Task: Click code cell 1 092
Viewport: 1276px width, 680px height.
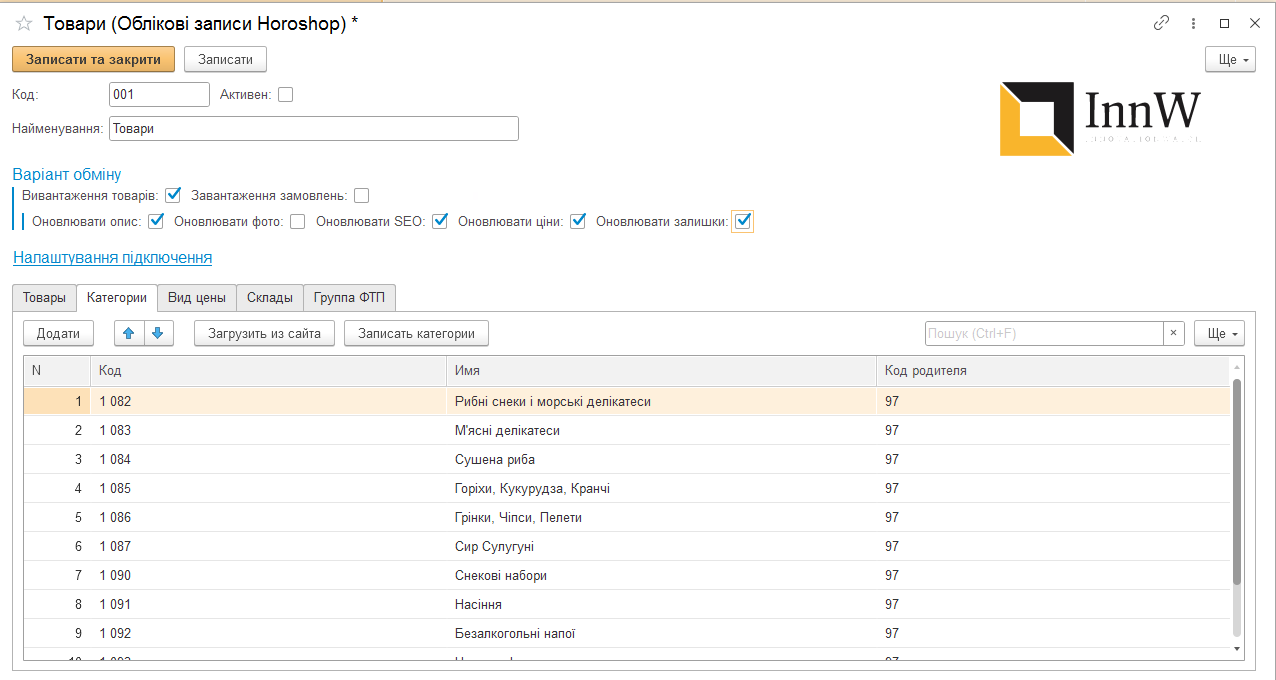Action: click(268, 633)
